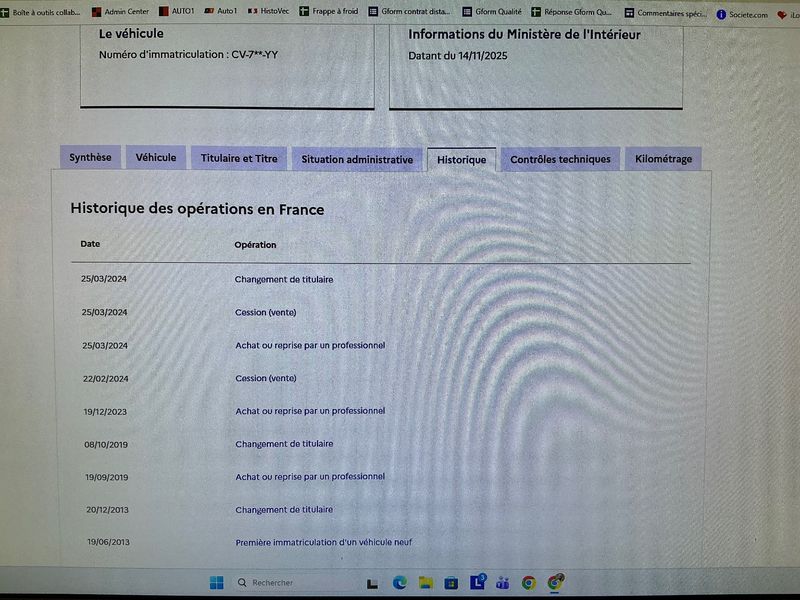Open Microsoft Teams from taskbar

pyautogui.click(x=503, y=583)
